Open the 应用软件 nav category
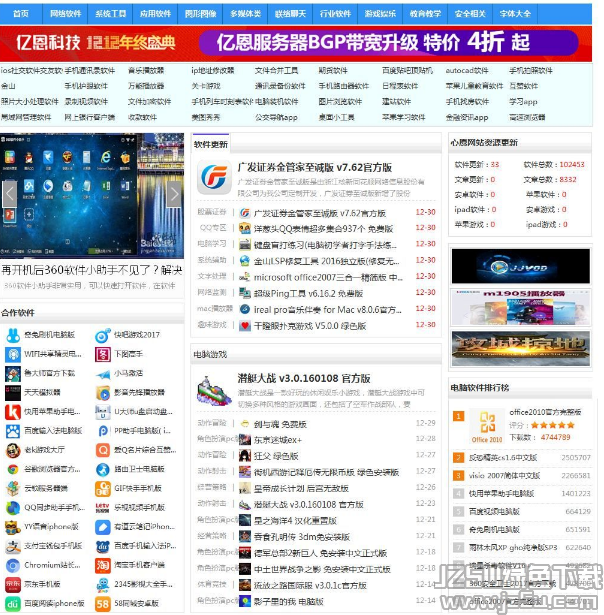604x615 pixels. [155, 14]
